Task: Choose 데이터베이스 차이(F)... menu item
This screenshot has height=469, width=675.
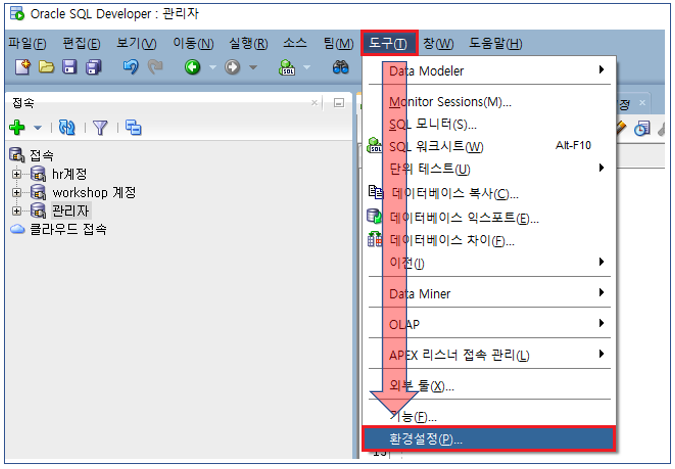Action: coord(490,240)
